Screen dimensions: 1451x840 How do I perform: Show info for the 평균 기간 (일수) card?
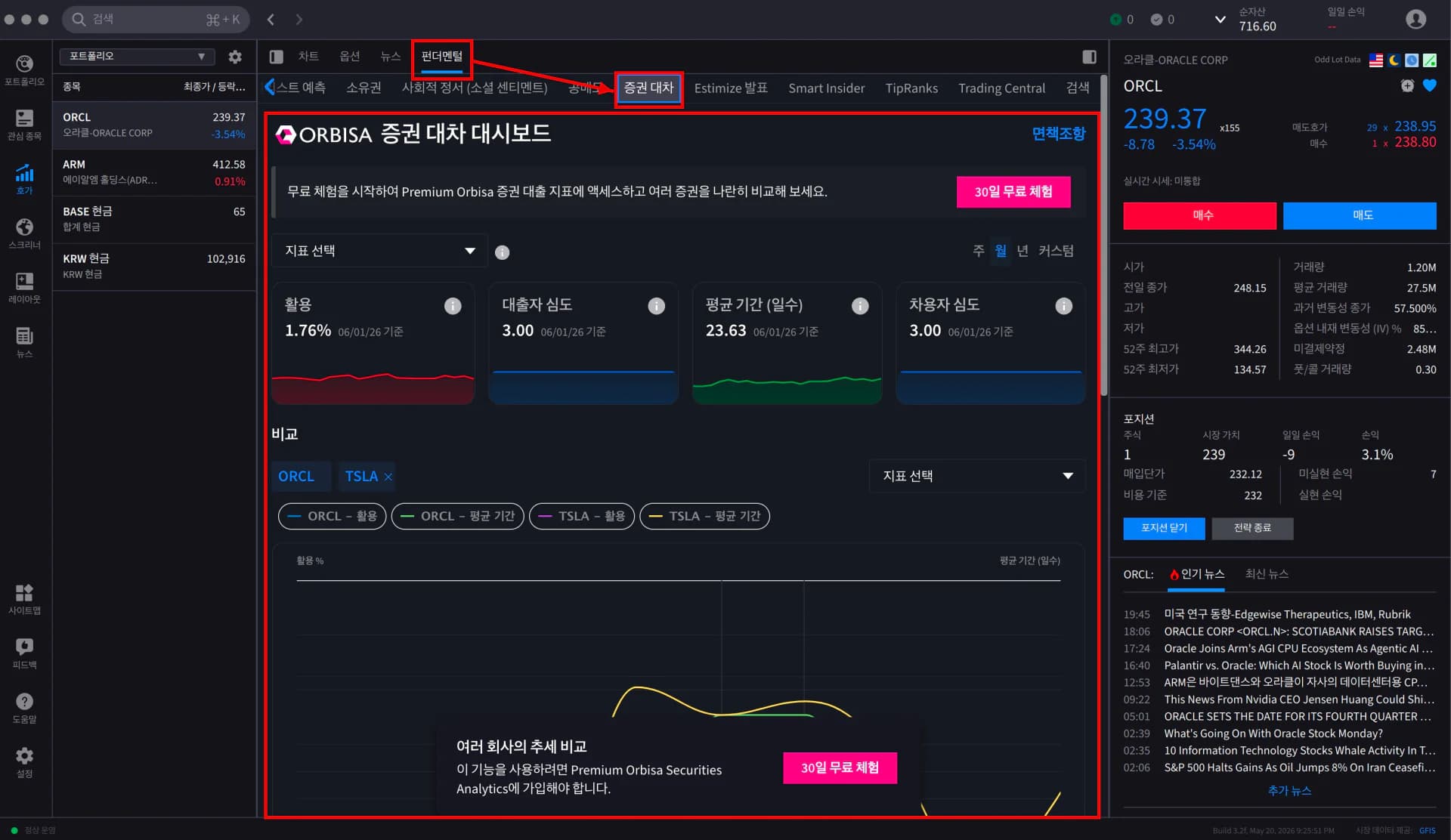860,306
